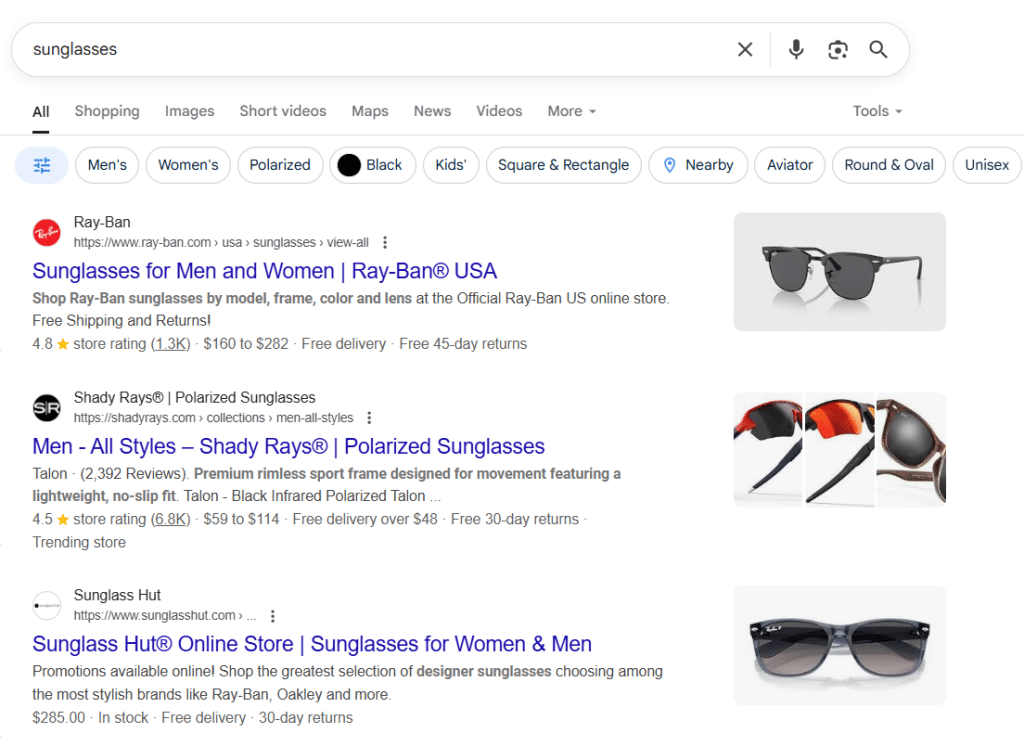Switch to the Maps tab

click(370, 111)
